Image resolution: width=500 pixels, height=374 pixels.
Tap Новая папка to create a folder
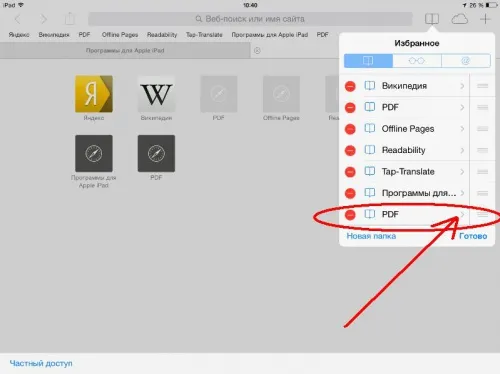click(x=371, y=236)
